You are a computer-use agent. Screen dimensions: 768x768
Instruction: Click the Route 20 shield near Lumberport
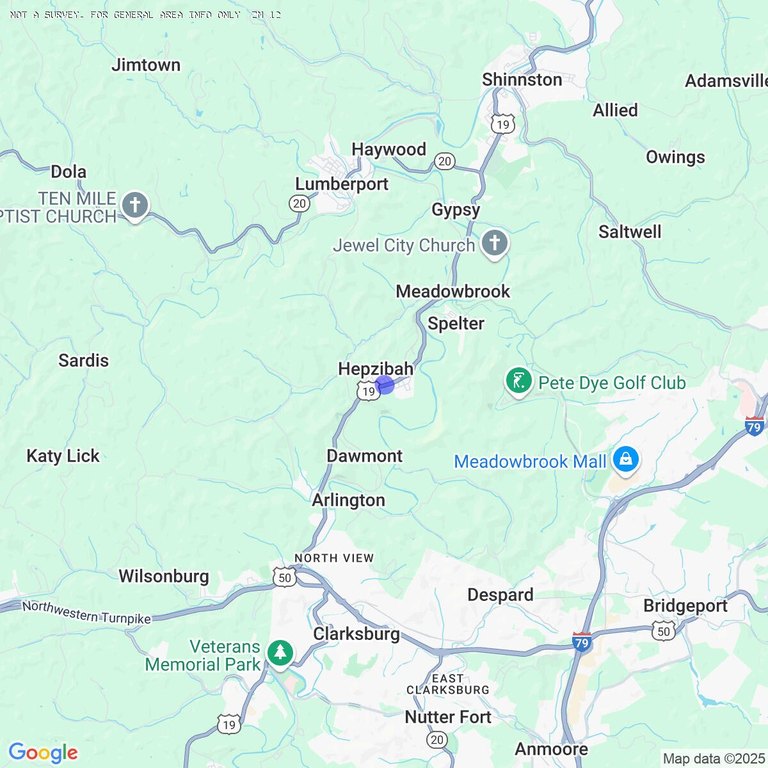299,203
